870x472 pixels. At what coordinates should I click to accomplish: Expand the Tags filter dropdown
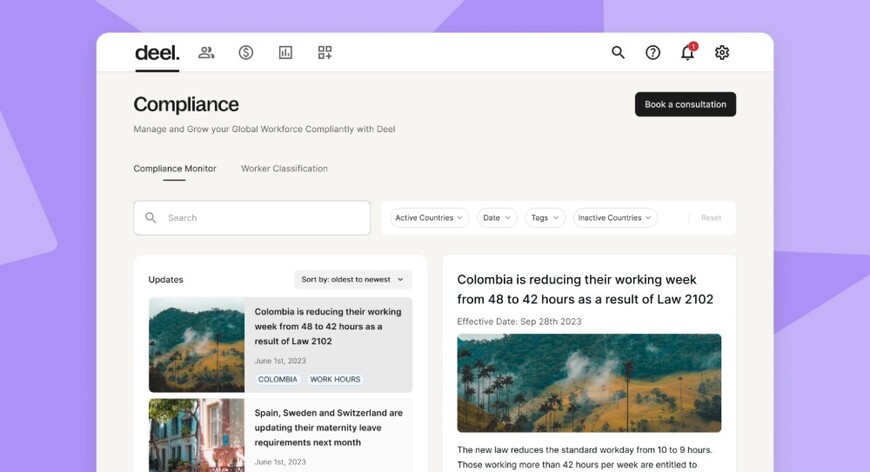(x=545, y=218)
